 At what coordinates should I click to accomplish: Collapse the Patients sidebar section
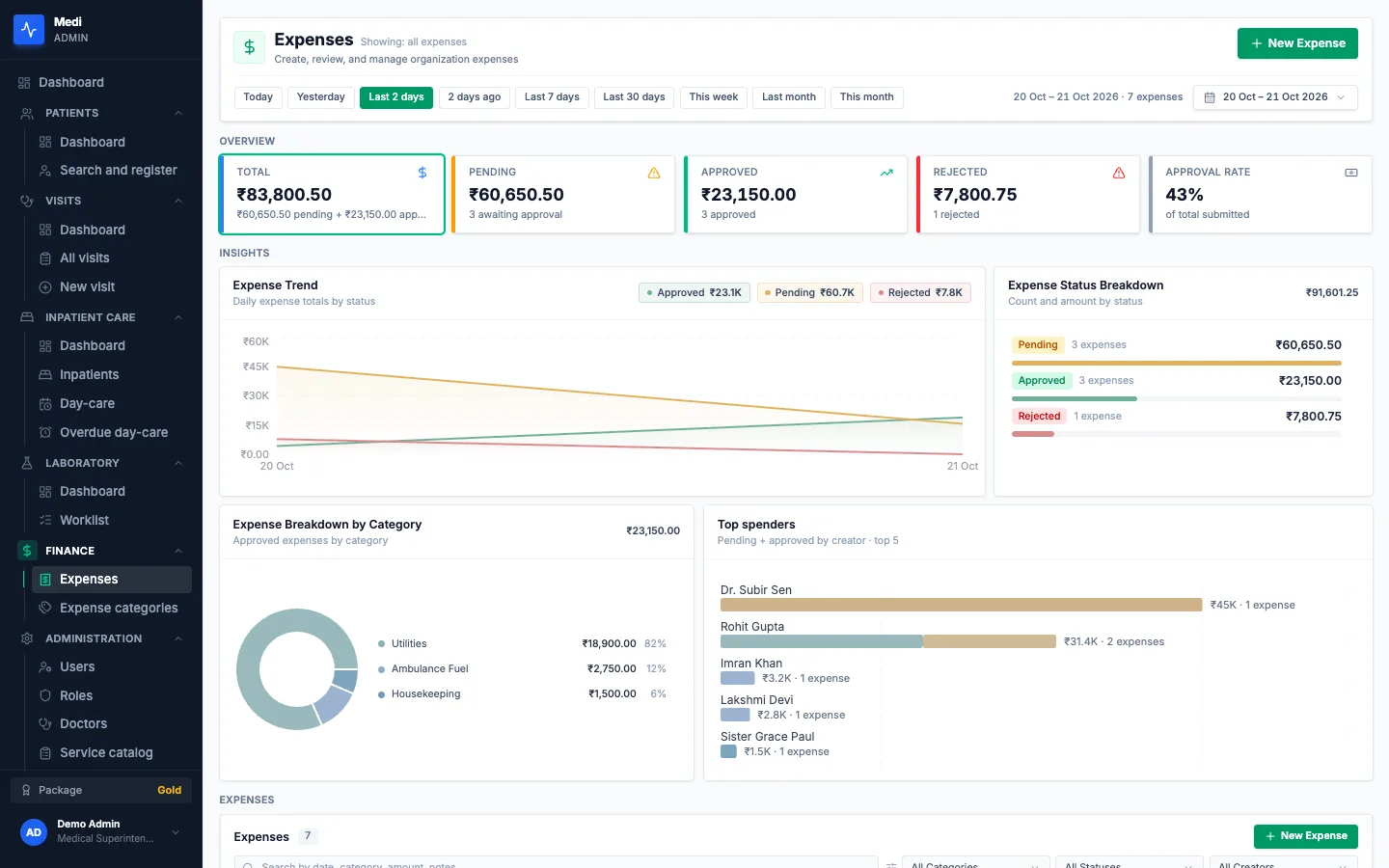click(x=178, y=114)
